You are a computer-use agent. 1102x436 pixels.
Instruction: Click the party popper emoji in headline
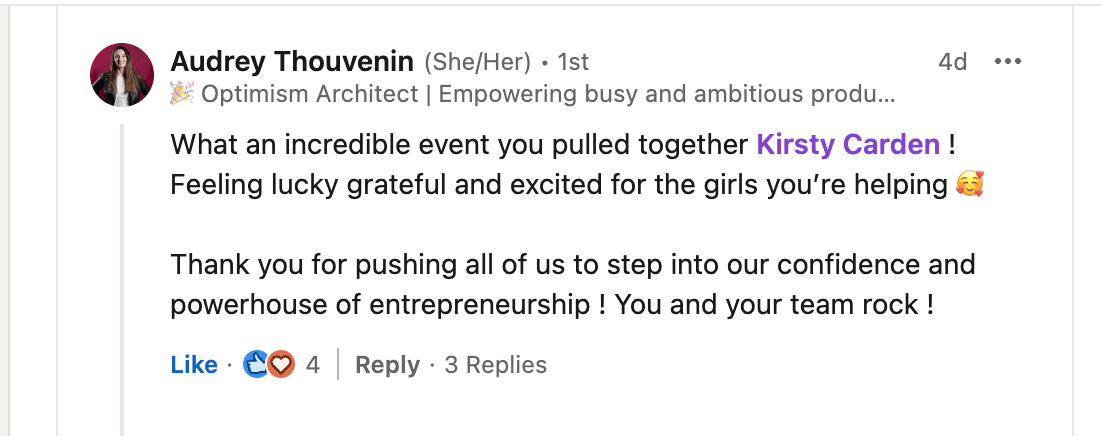182,94
